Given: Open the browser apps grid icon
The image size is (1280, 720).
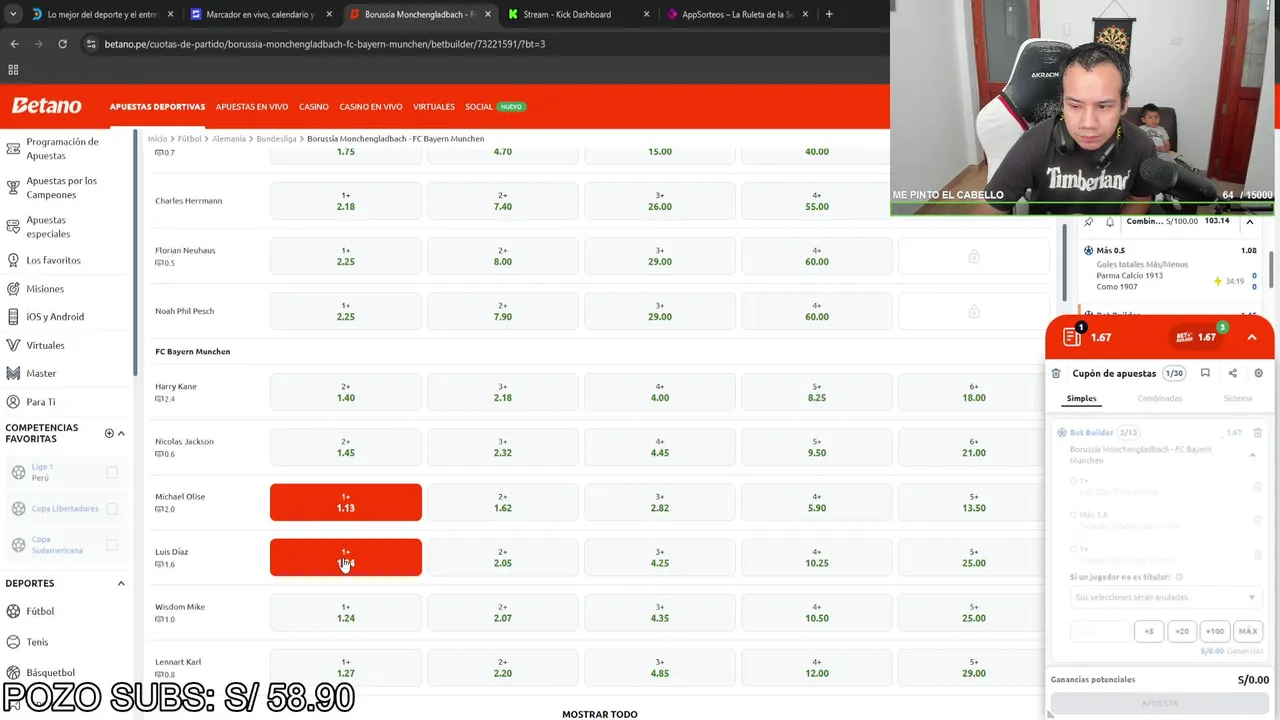Looking at the screenshot, I should [x=13, y=70].
